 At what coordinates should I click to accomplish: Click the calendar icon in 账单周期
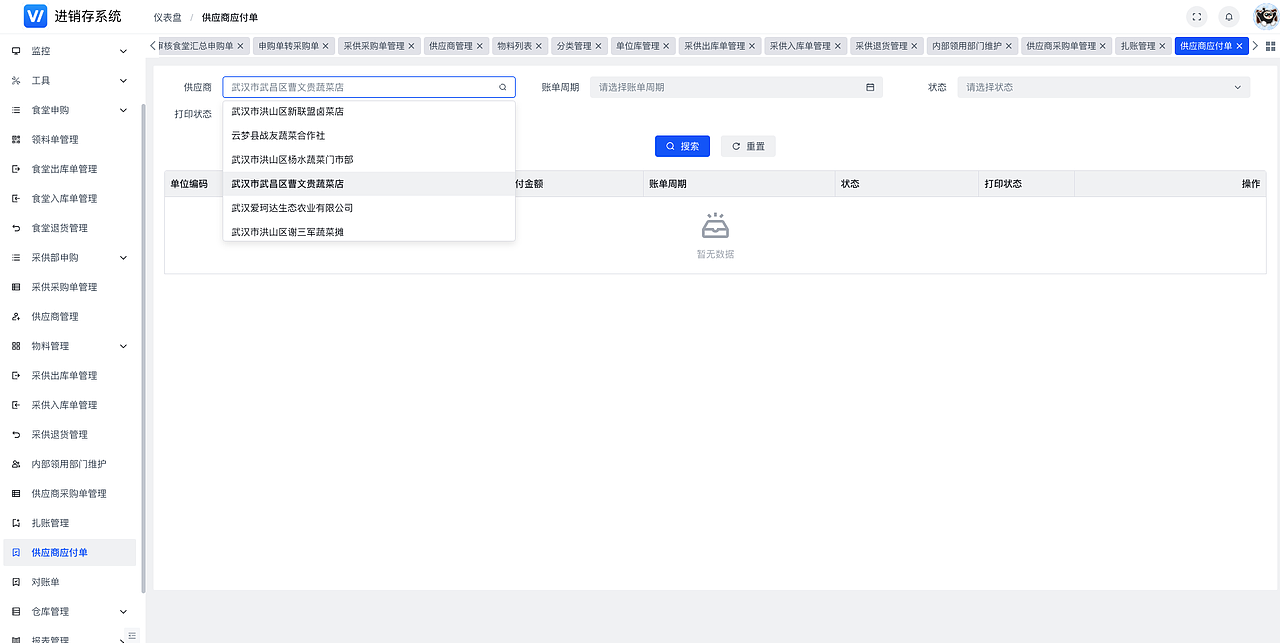coord(870,87)
